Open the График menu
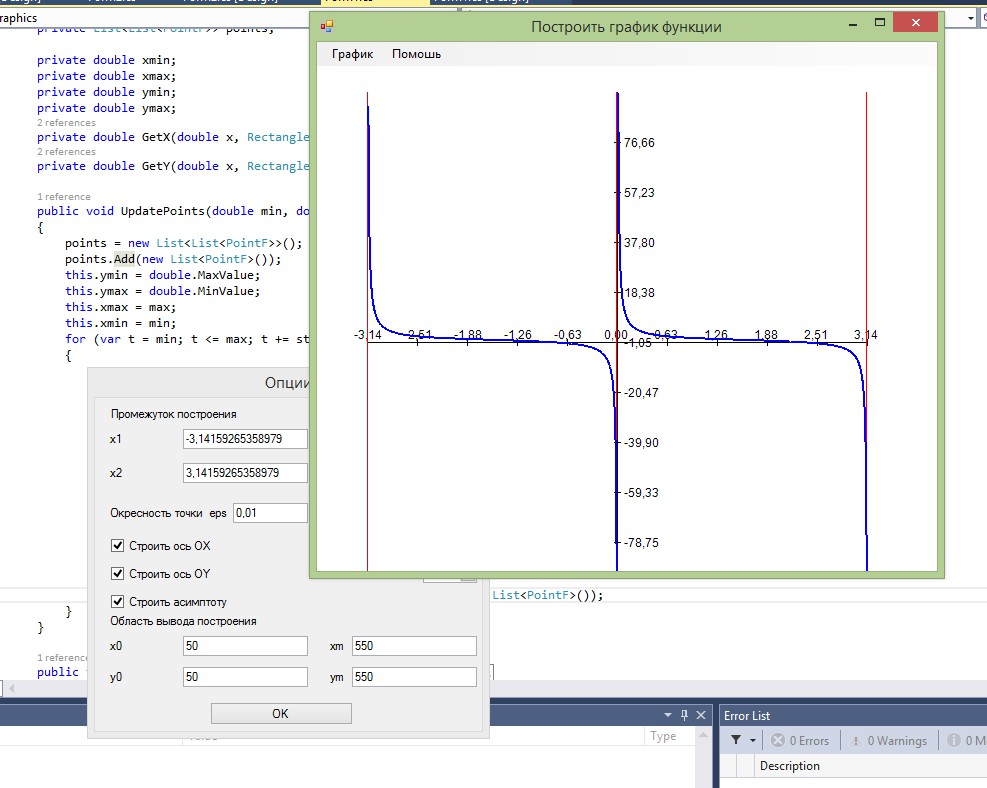 click(x=352, y=54)
